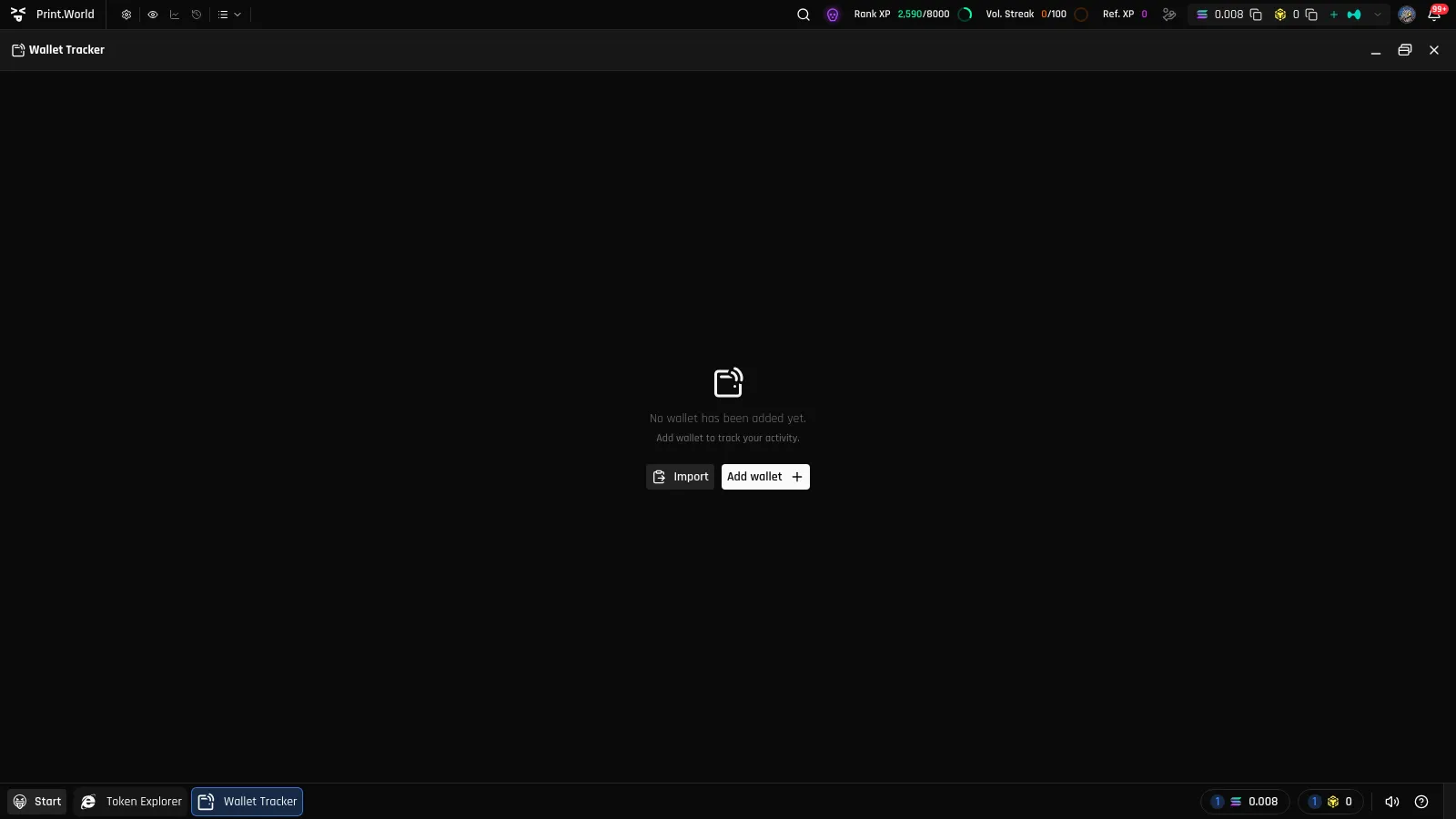Image resolution: width=1456 pixels, height=819 pixels.
Task: Expand the wallet dropdown chevron in top bar
Action: coord(1378,15)
